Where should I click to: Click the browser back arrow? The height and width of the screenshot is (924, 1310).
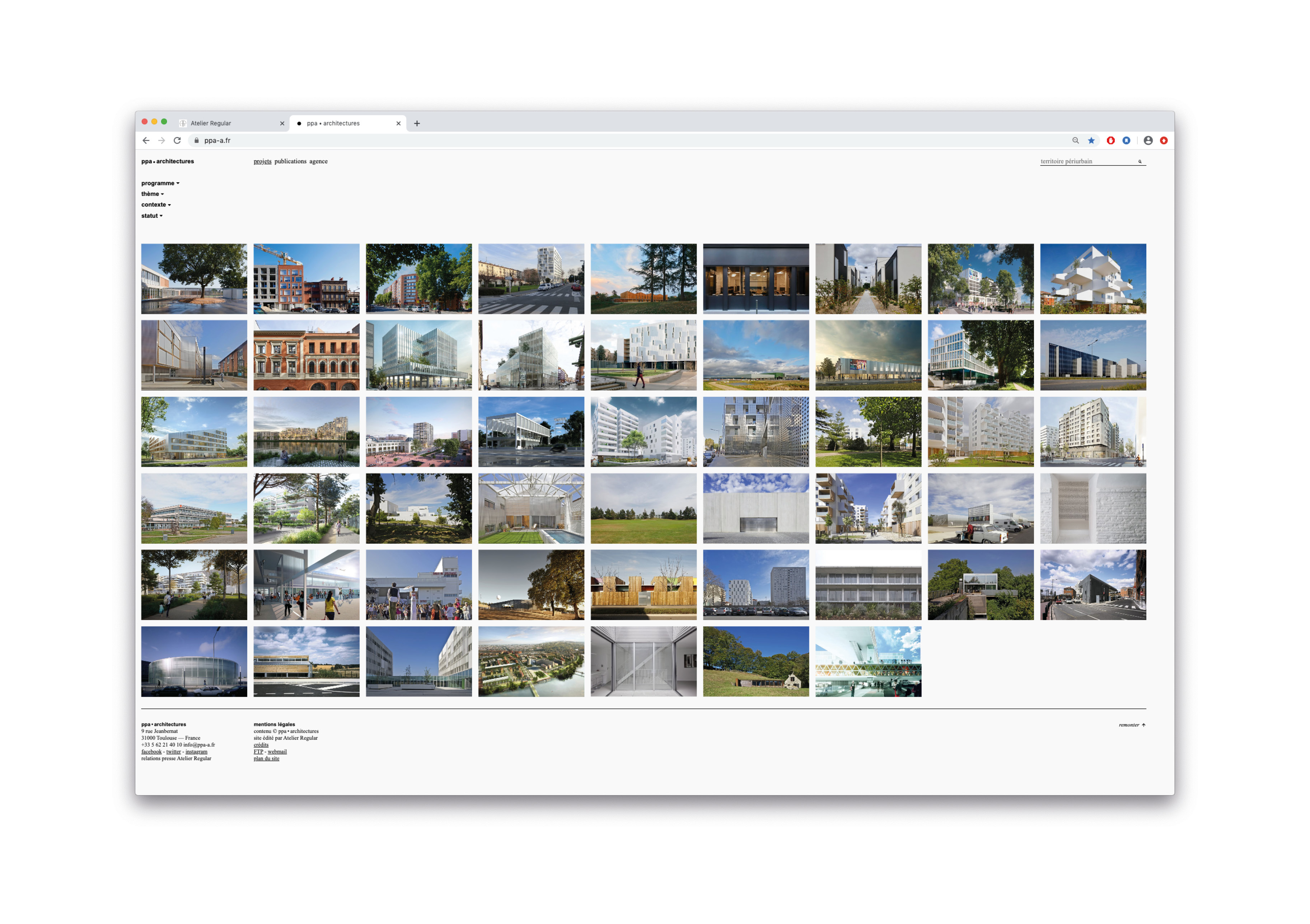click(x=146, y=140)
